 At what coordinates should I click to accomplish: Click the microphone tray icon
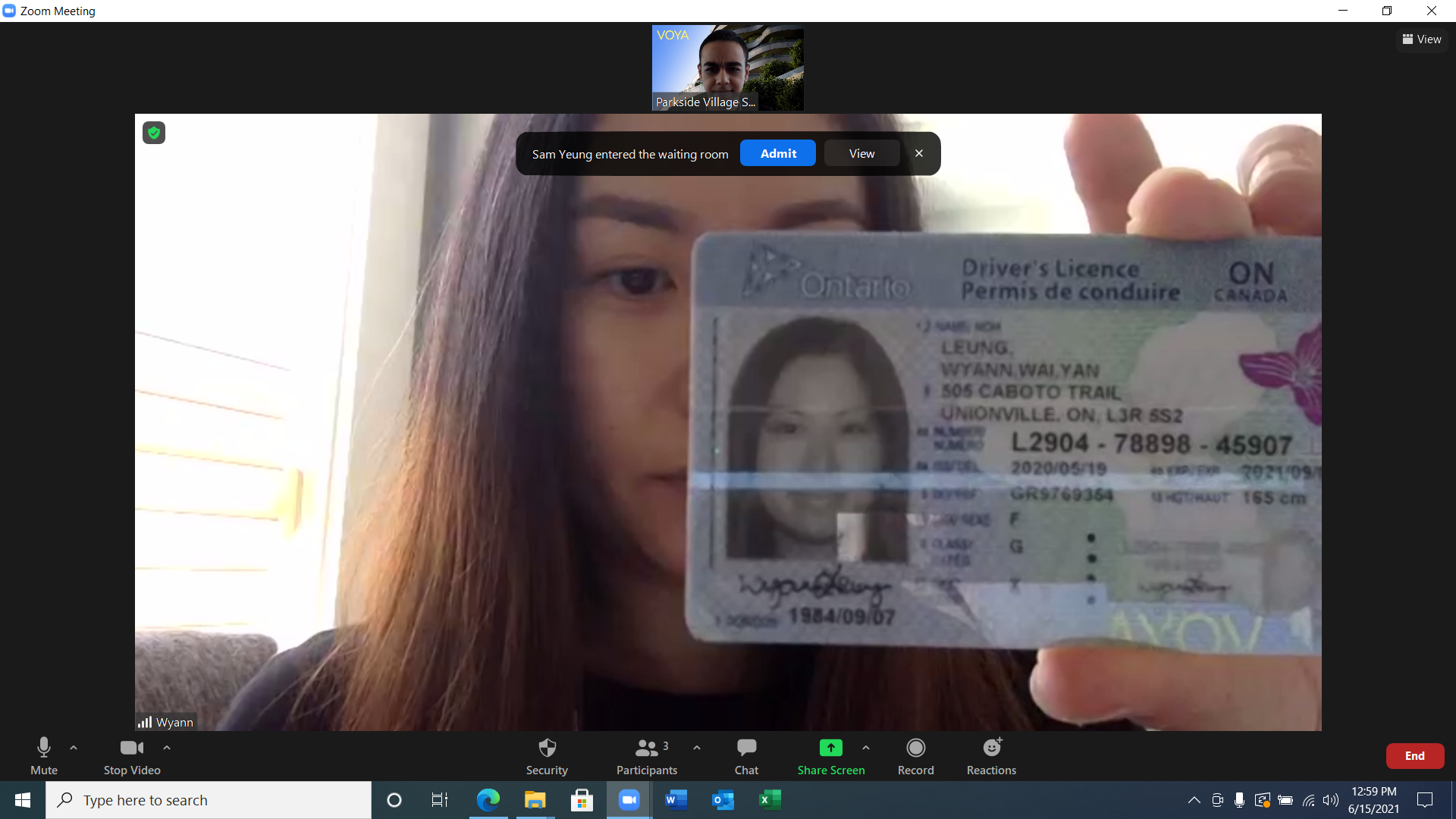(1239, 800)
